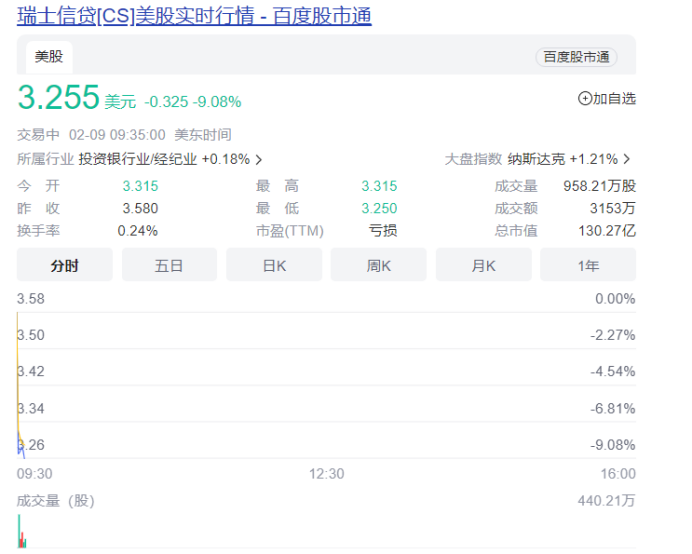This screenshot has width=692, height=554.
Task: Click the 成交量 (股) chart heading
Action: 56,501
